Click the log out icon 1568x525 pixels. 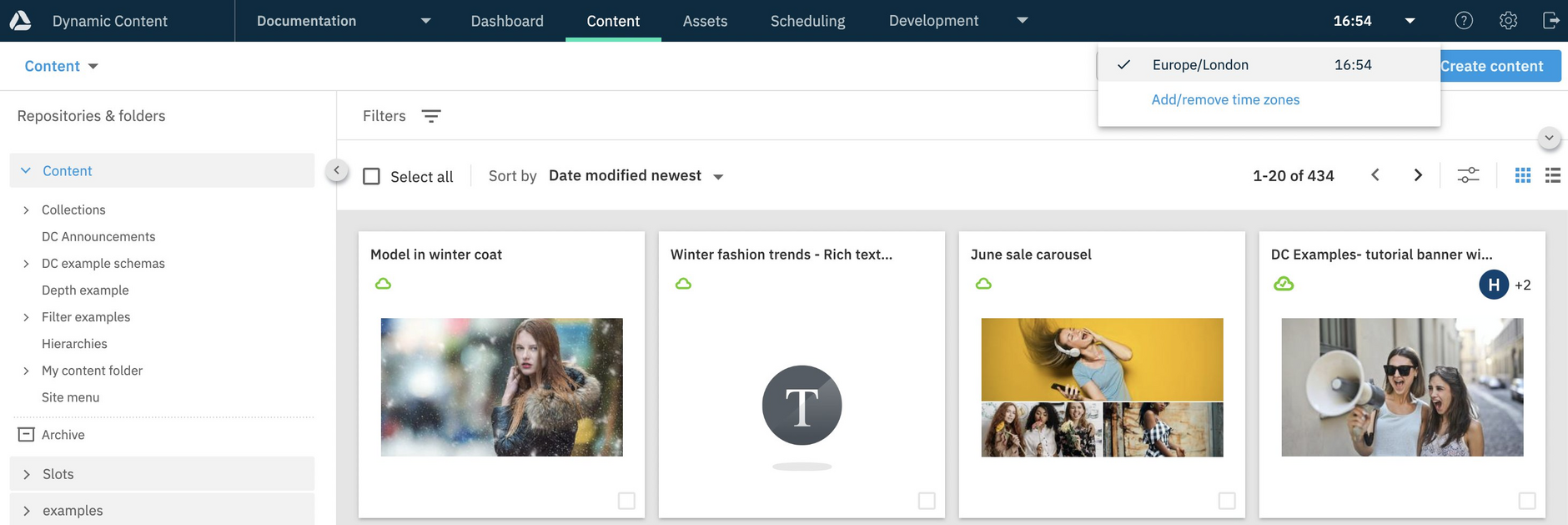1550,21
